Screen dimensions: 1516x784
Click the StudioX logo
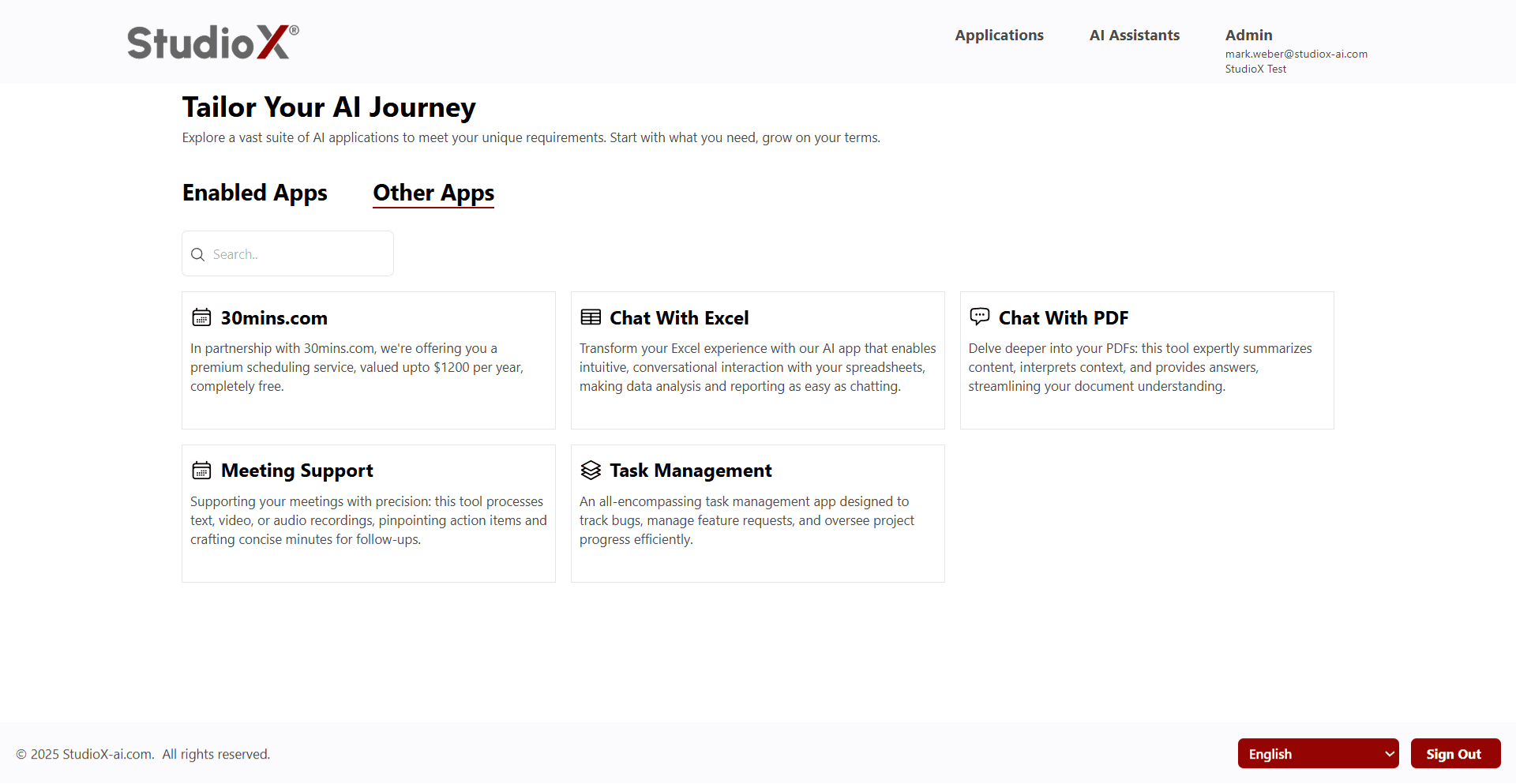click(x=213, y=42)
